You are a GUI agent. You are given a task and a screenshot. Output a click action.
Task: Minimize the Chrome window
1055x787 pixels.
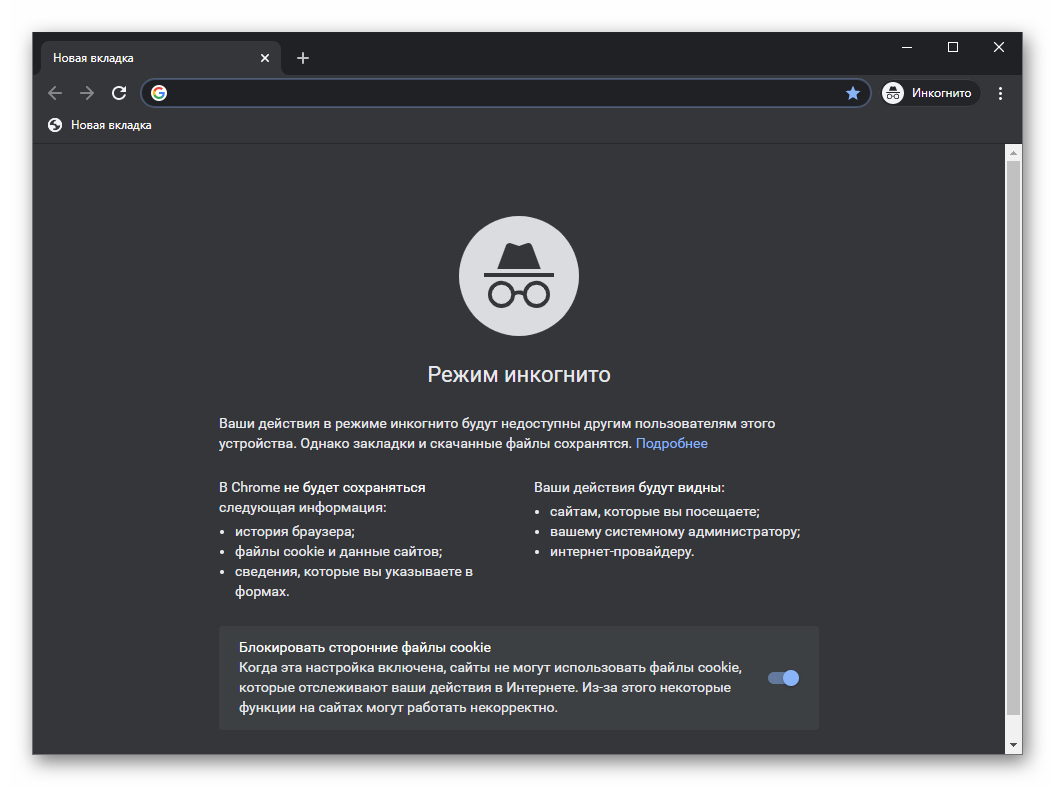pos(907,47)
